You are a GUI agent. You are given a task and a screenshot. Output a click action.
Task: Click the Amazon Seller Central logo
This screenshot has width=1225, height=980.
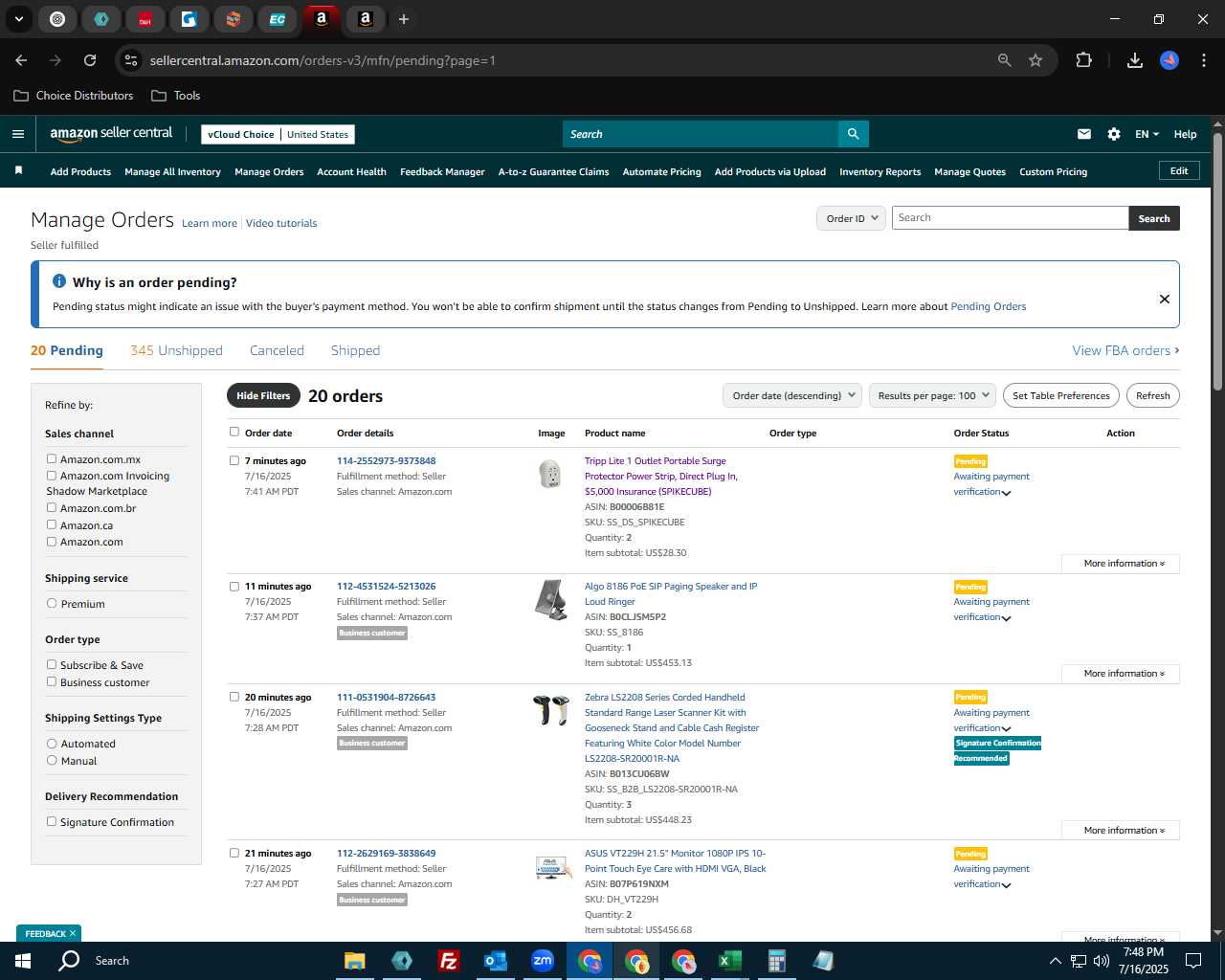click(111, 134)
